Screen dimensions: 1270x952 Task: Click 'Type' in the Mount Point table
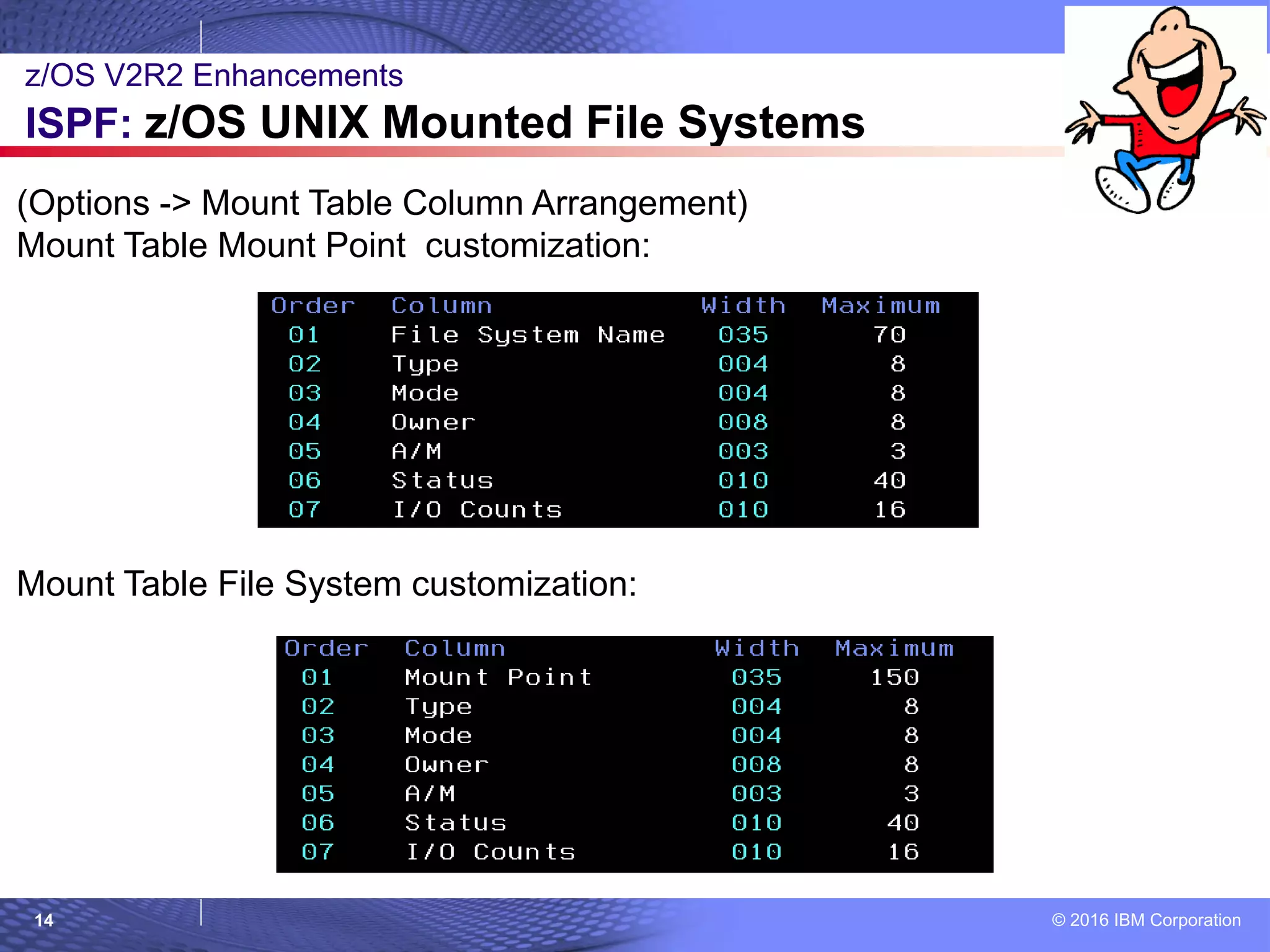click(x=438, y=708)
